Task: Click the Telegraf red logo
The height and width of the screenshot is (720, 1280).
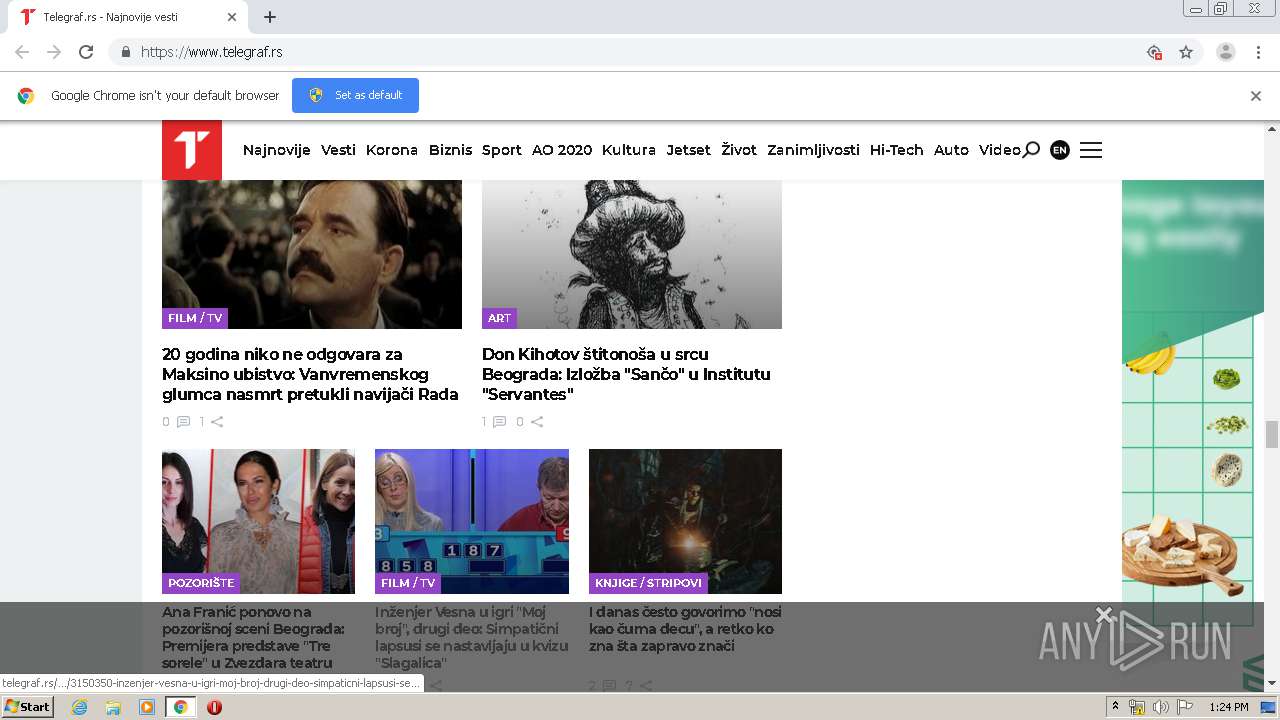Action: [192, 150]
